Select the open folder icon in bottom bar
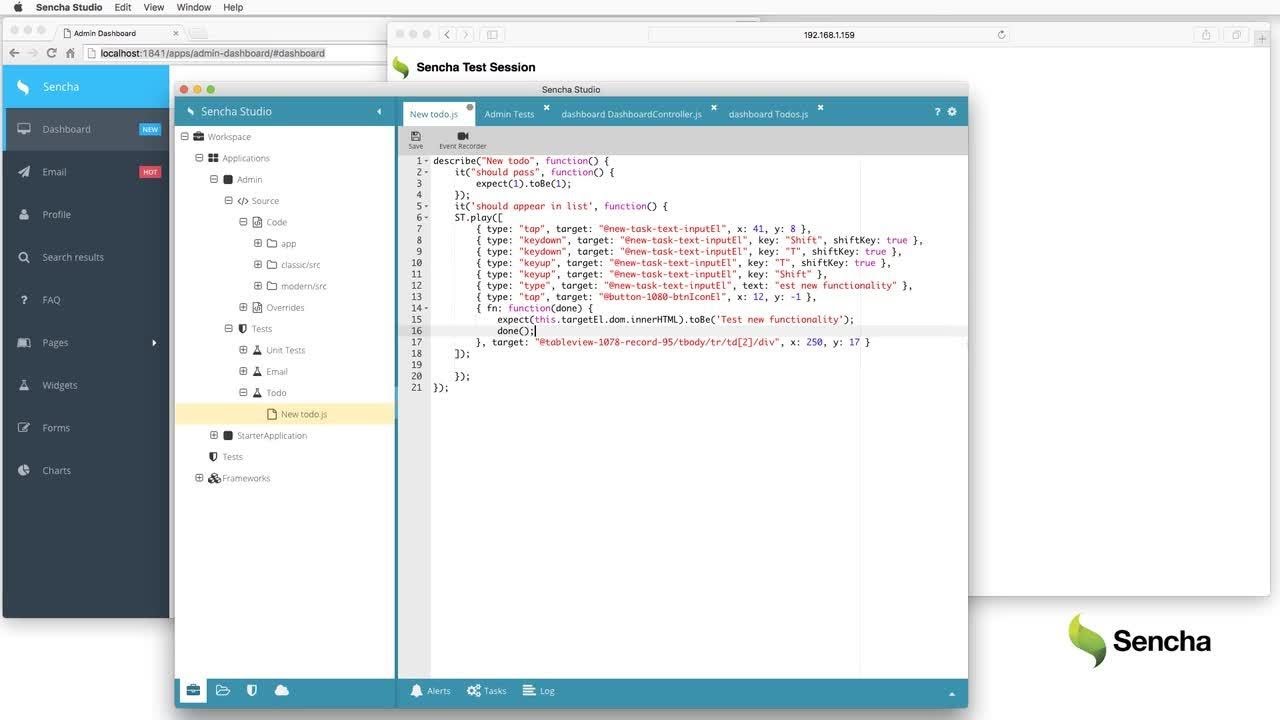This screenshot has width=1280, height=720. [x=223, y=690]
